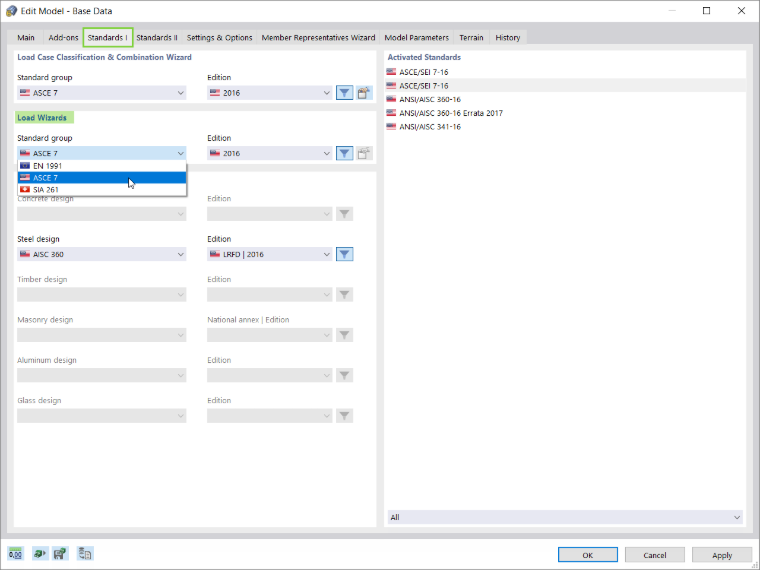Click the filter icon next to Load Case Classification edition
This screenshot has width=760, height=570.
pos(344,93)
